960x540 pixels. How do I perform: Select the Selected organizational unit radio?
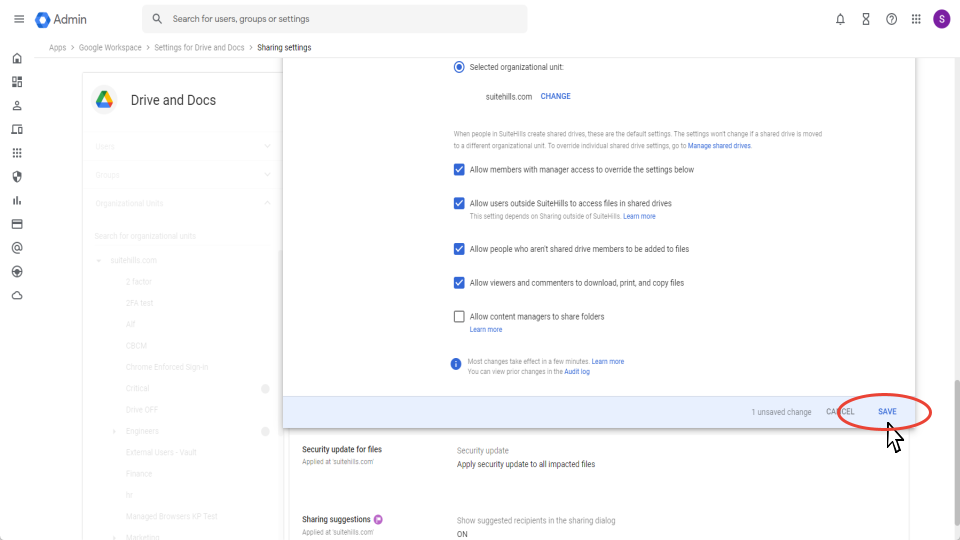pyautogui.click(x=459, y=67)
